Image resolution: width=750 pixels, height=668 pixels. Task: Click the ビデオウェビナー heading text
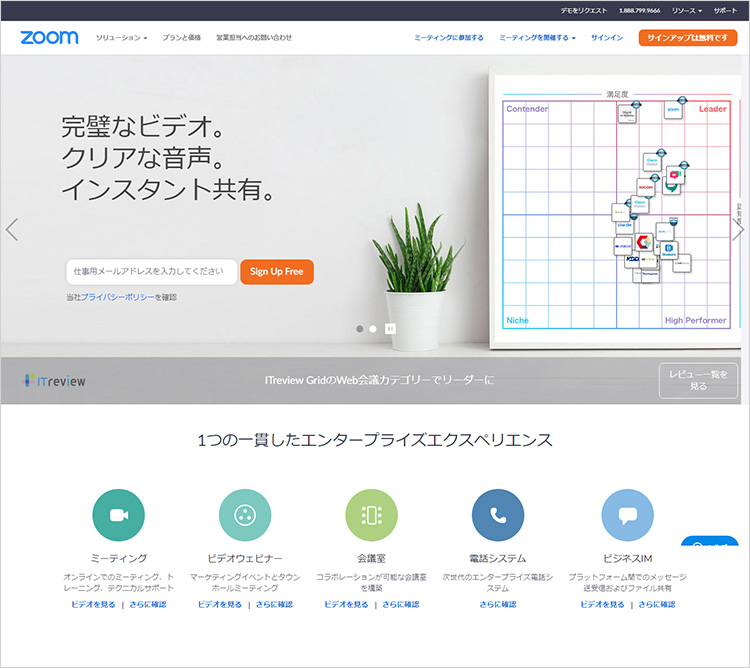tap(245, 558)
